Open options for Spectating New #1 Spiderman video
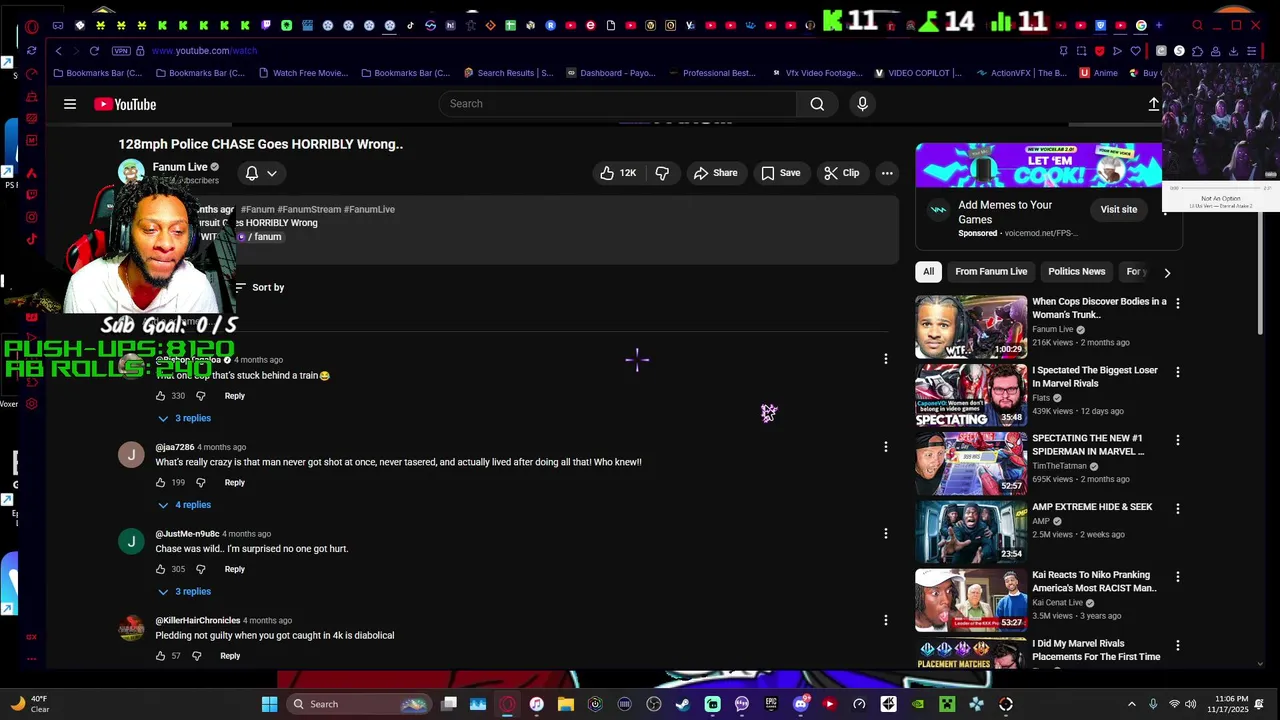Image resolution: width=1280 pixels, height=720 pixels. click(x=1177, y=440)
